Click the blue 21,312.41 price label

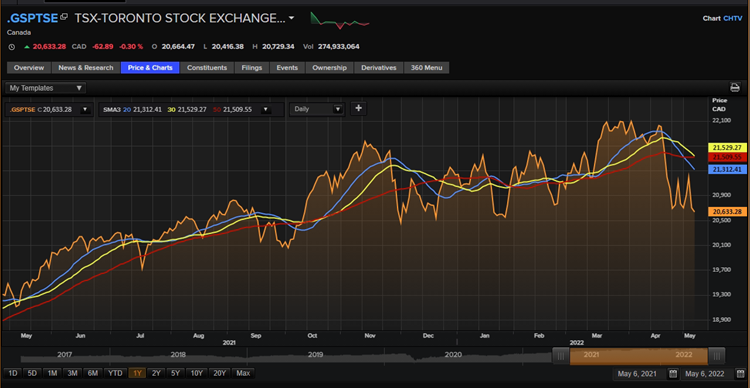727,169
